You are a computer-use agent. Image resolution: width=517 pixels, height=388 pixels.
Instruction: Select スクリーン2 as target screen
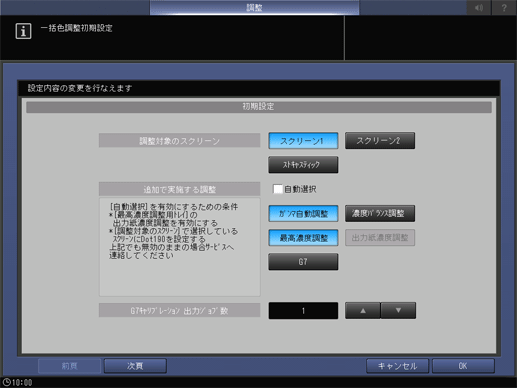pyautogui.click(x=380, y=141)
